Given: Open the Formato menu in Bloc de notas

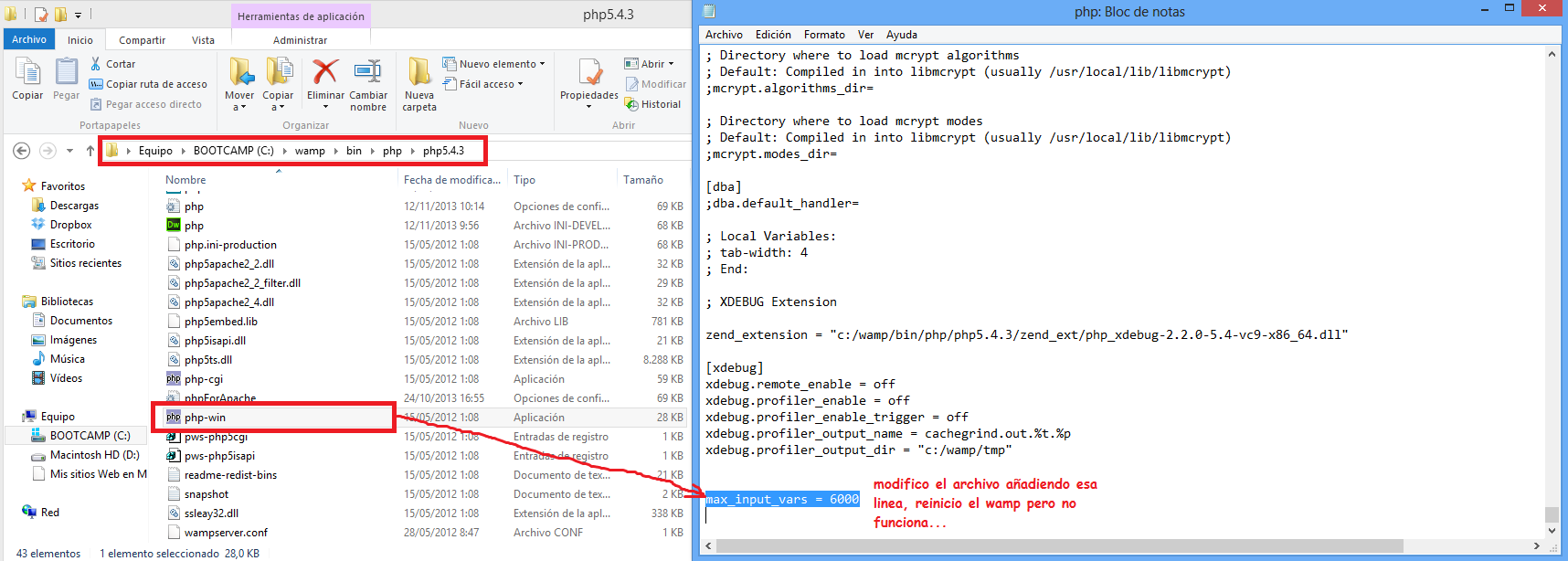Looking at the screenshot, I should click(x=824, y=35).
